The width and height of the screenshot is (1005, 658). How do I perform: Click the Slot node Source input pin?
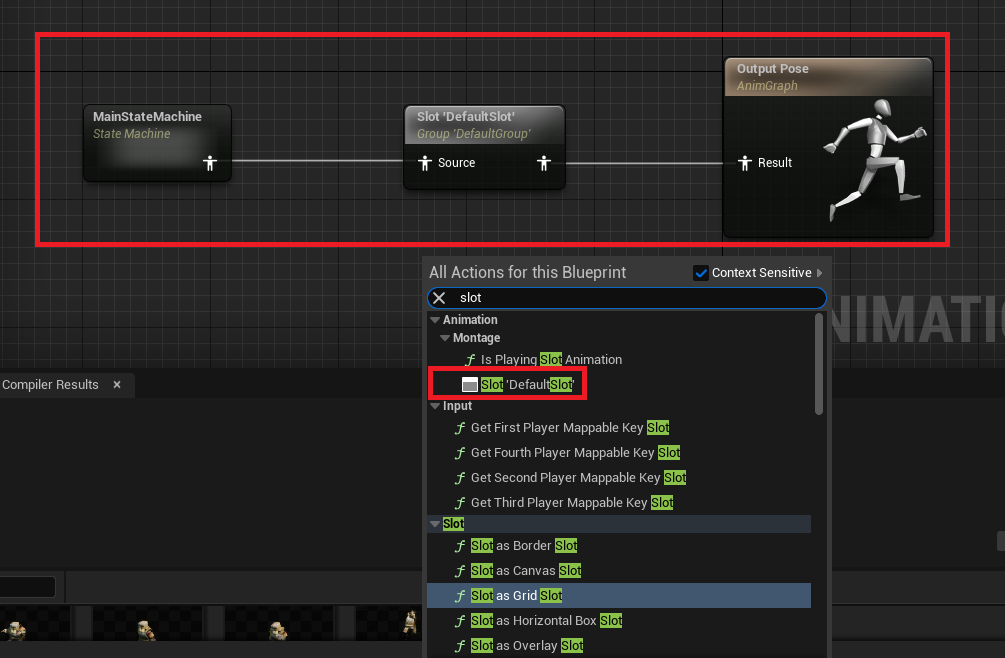point(424,163)
